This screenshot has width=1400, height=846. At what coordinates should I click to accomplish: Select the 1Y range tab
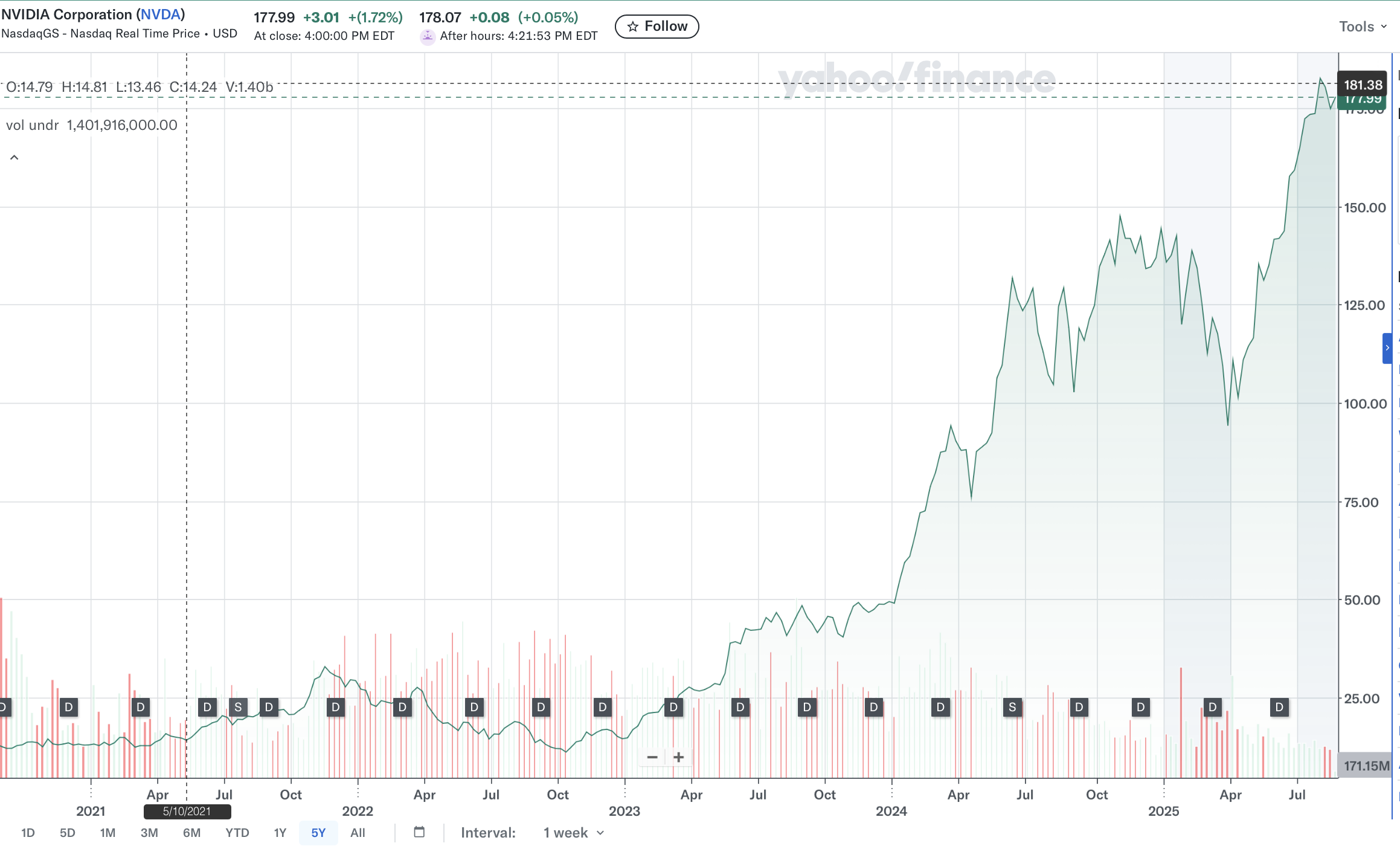(280, 833)
